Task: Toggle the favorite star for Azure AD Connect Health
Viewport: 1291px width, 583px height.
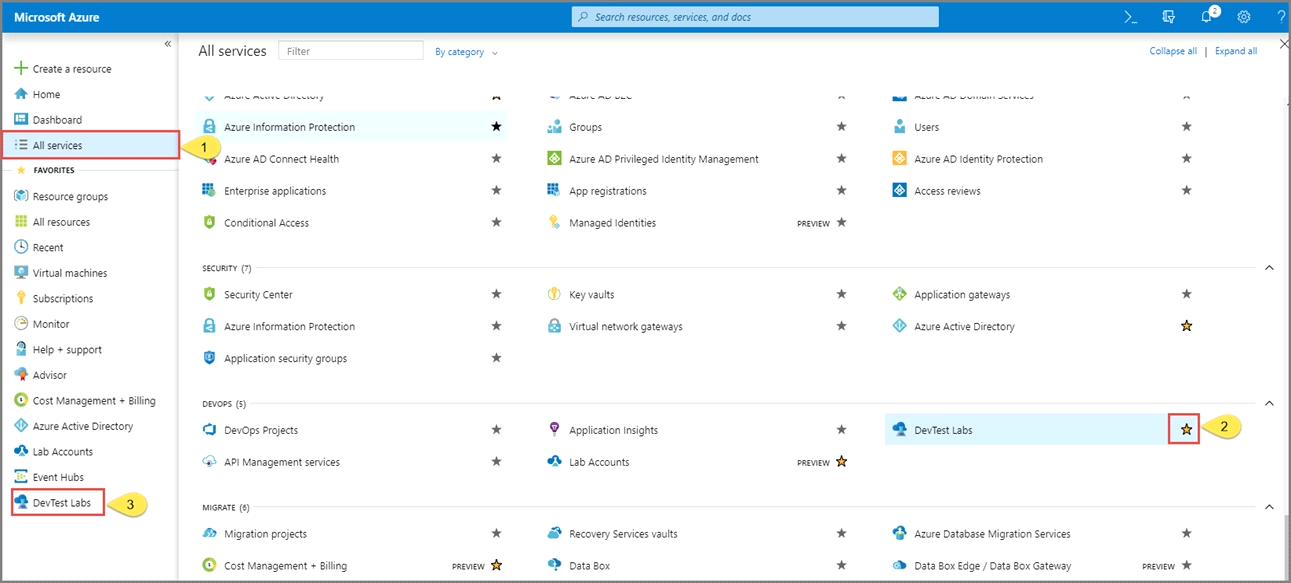Action: point(496,159)
